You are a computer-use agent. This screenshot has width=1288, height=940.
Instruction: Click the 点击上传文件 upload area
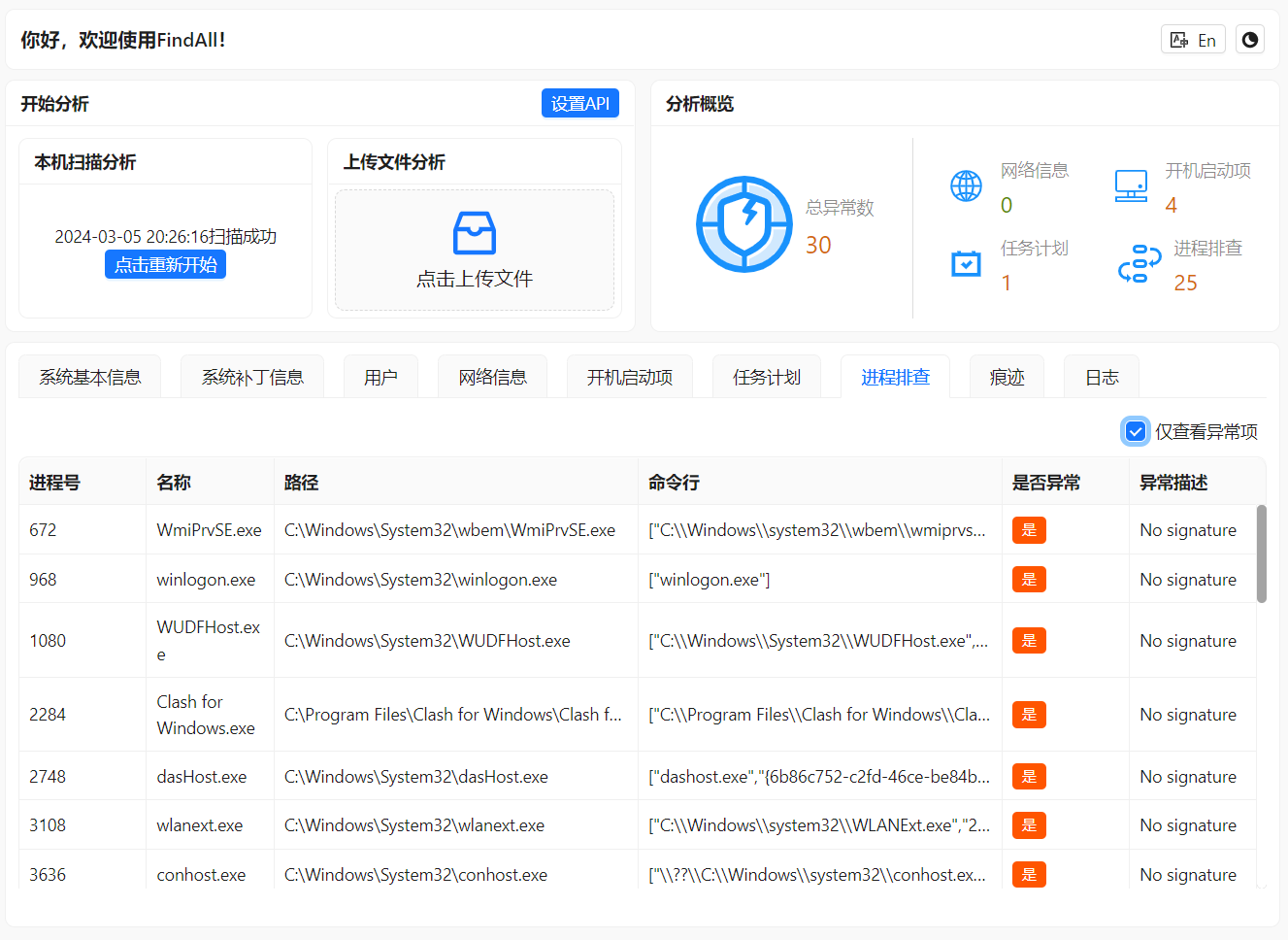pyautogui.click(x=474, y=251)
